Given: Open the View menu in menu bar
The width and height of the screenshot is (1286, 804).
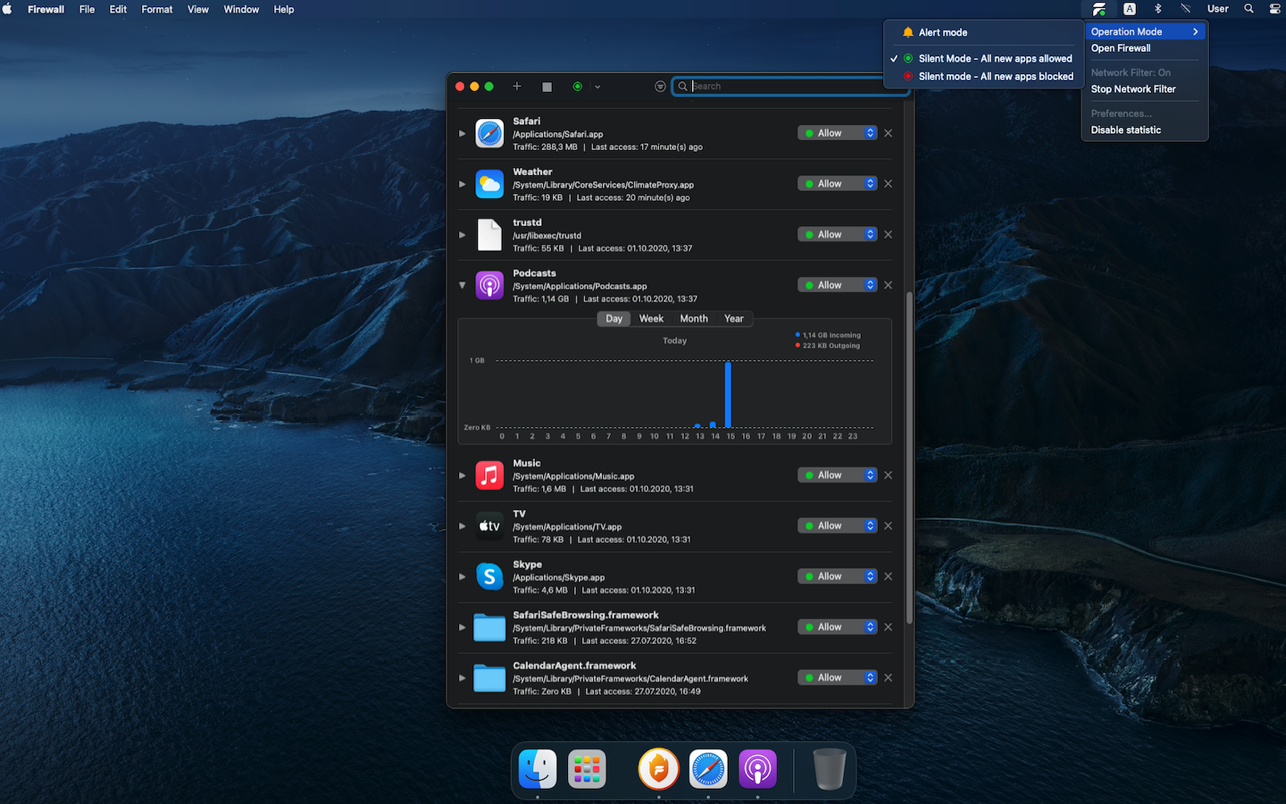Looking at the screenshot, I should point(198,9).
